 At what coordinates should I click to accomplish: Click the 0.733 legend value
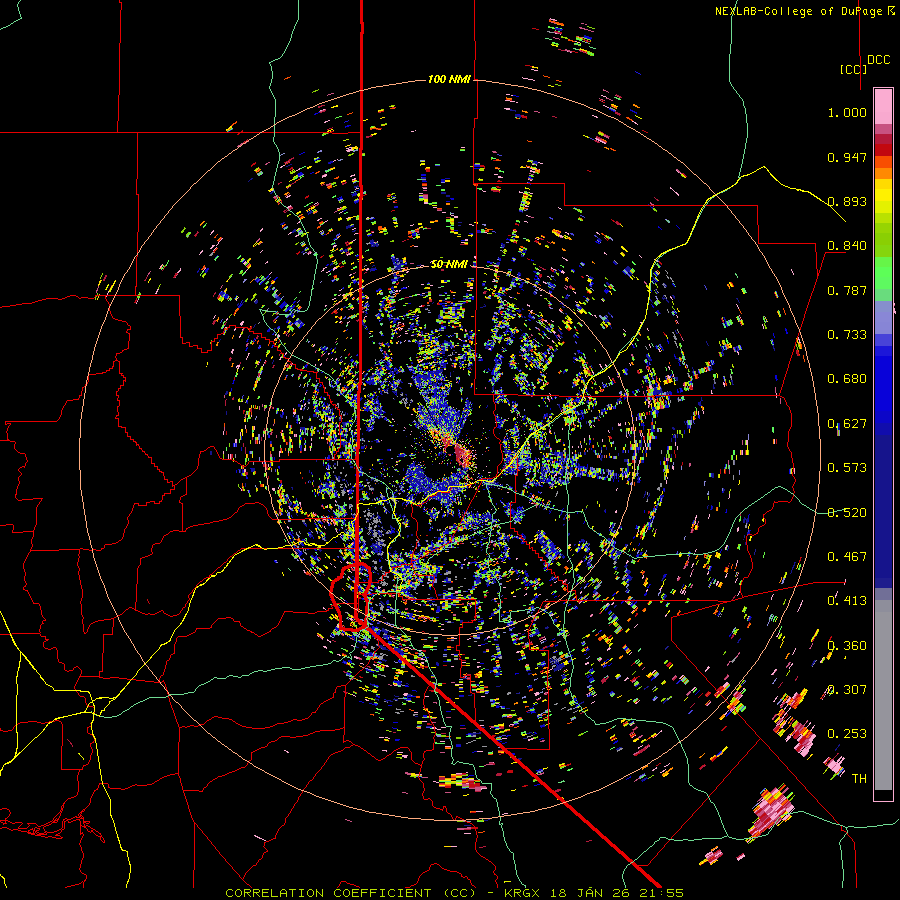coord(847,335)
